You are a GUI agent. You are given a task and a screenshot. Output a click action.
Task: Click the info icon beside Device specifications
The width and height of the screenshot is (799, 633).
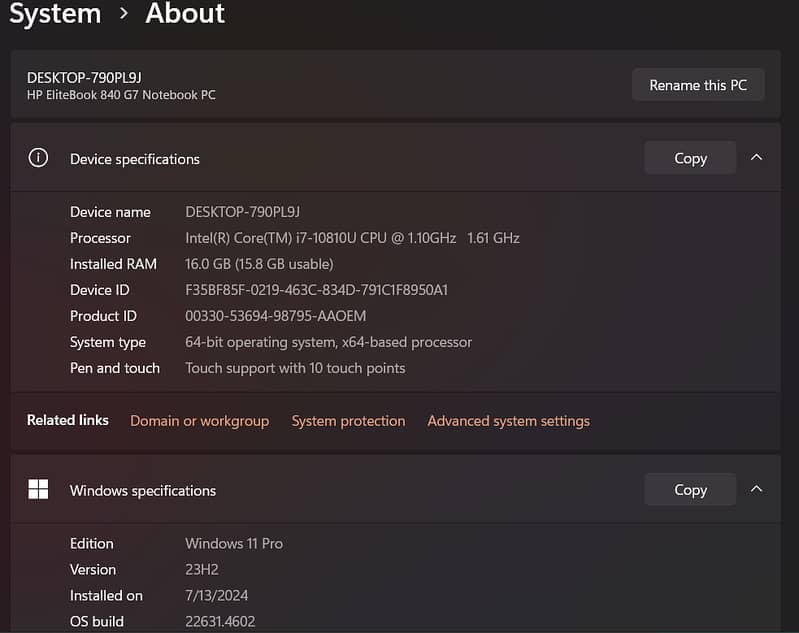point(38,158)
